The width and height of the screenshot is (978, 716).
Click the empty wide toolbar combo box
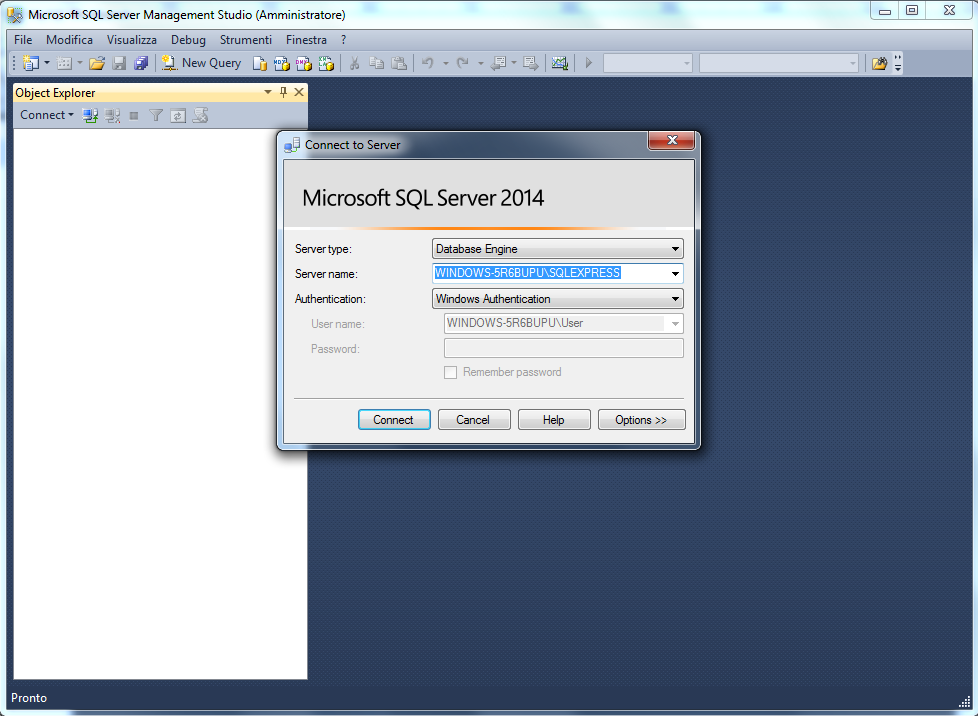(x=778, y=63)
